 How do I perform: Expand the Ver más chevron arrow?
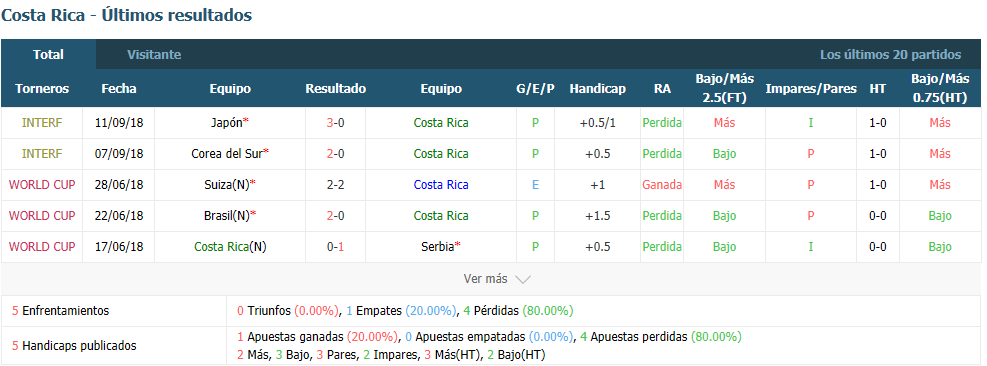point(523,279)
